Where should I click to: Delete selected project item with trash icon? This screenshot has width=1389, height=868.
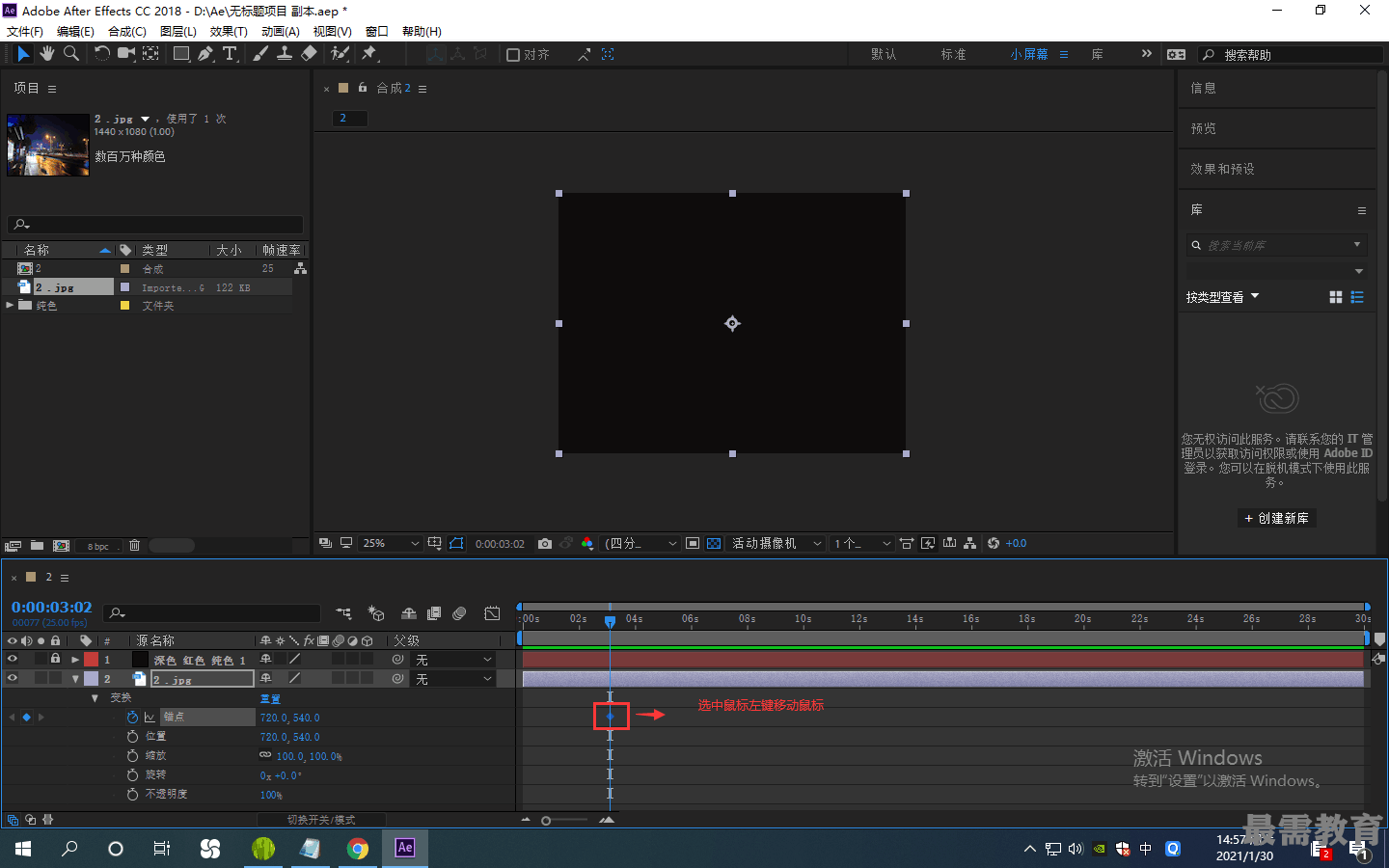134,546
